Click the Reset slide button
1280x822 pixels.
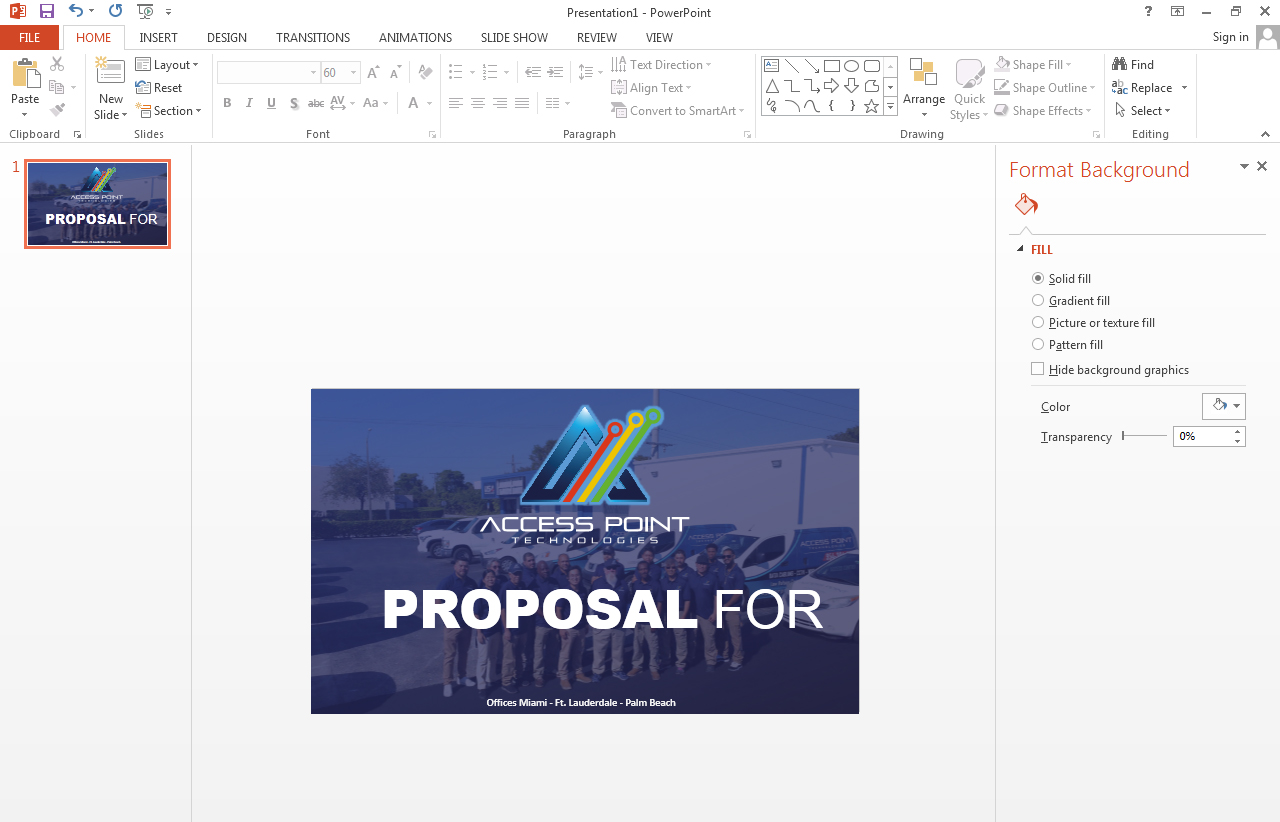160,88
